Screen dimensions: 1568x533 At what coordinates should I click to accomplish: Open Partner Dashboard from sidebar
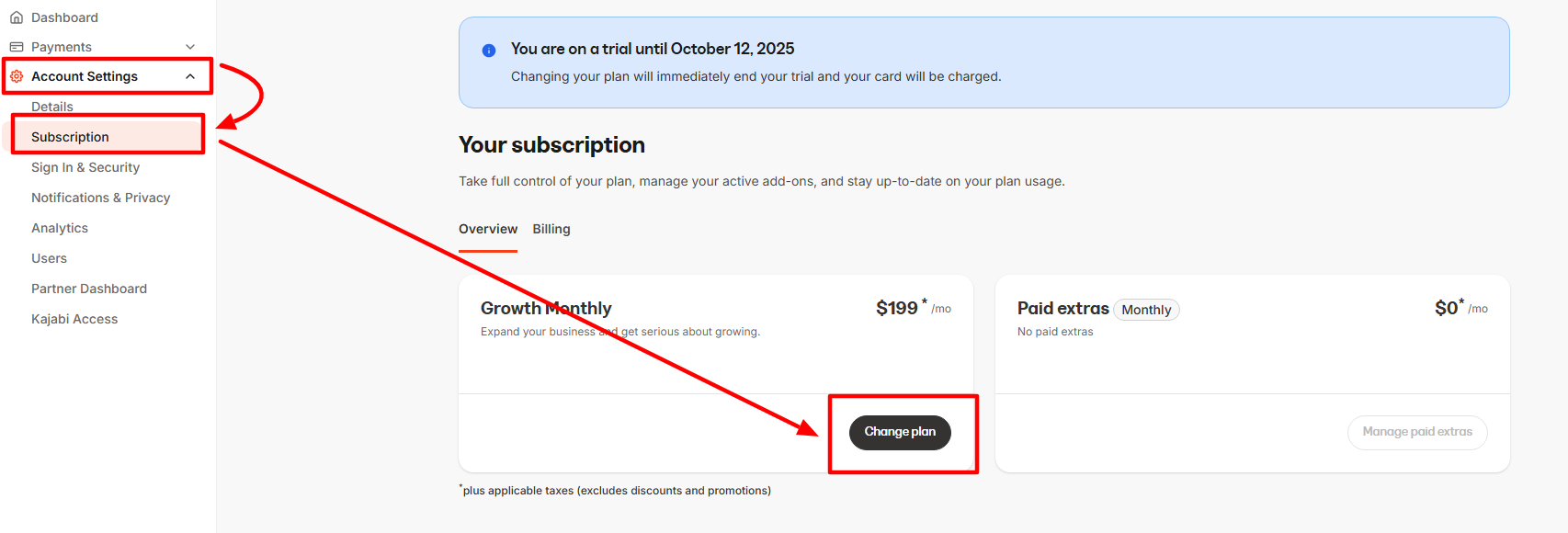coord(89,289)
